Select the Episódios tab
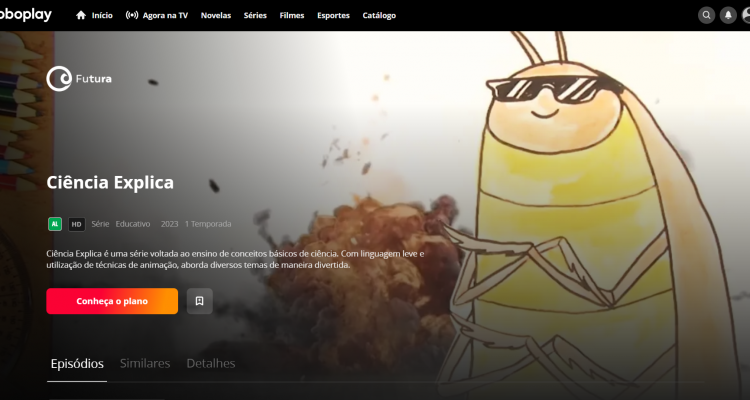750x400 pixels. pyautogui.click(x=77, y=364)
